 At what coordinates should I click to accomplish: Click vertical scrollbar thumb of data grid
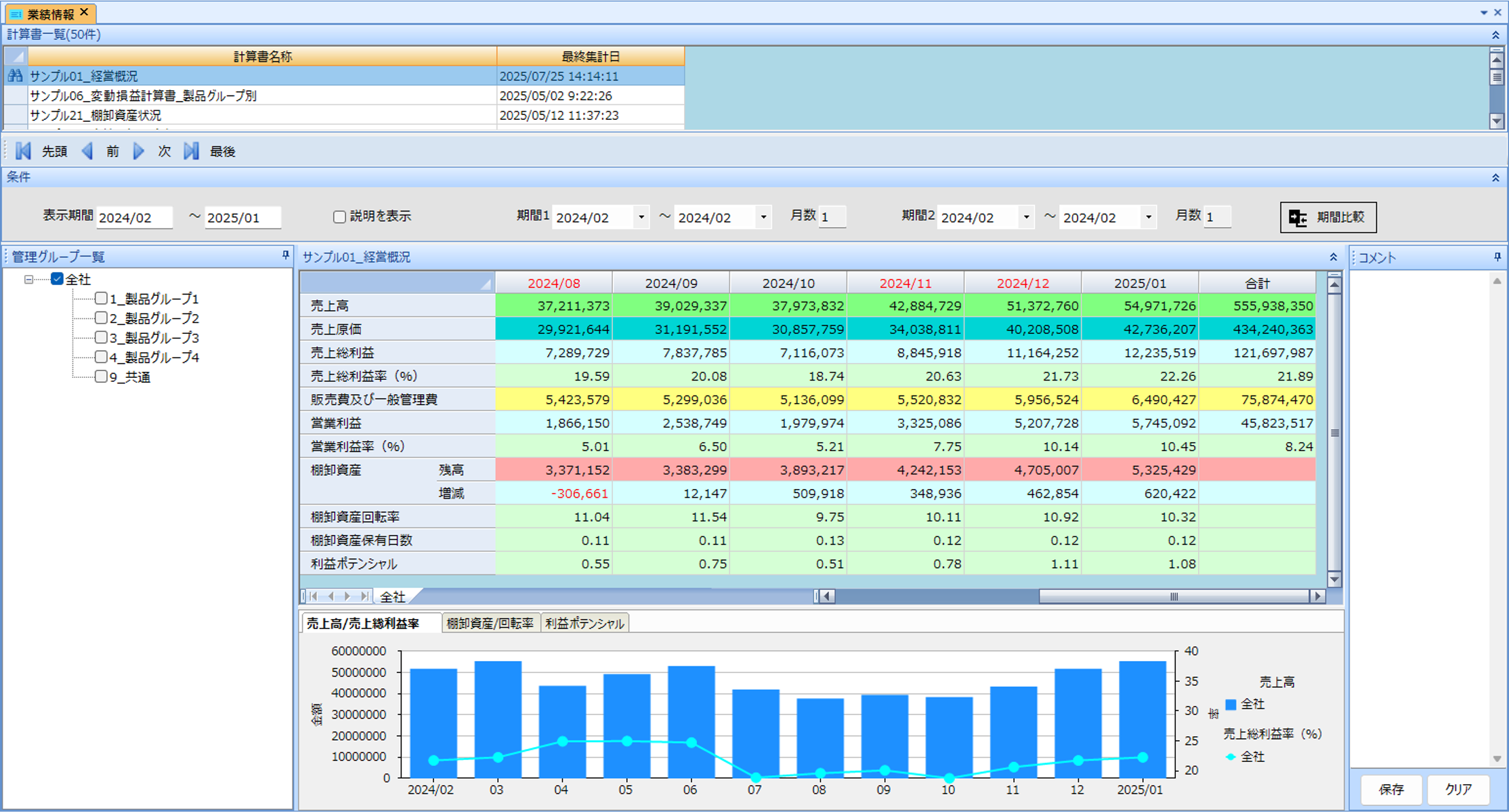(x=1334, y=433)
